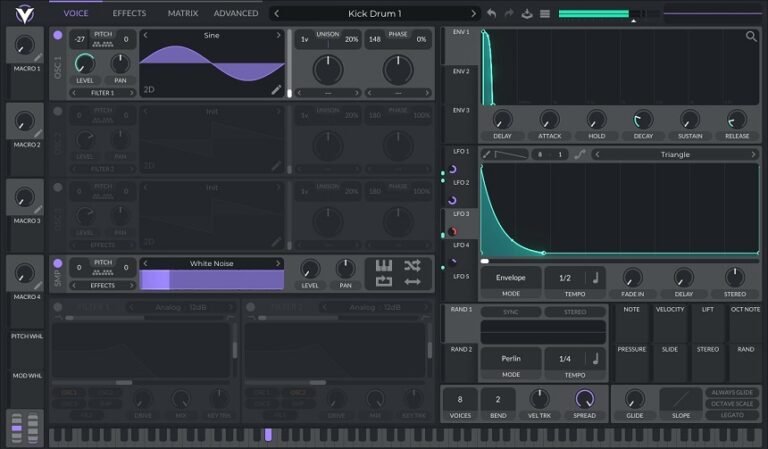The image size is (768, 449).
Task: Toggle sampler bounce bidirectional arrow icon
Action: point(412,282)
